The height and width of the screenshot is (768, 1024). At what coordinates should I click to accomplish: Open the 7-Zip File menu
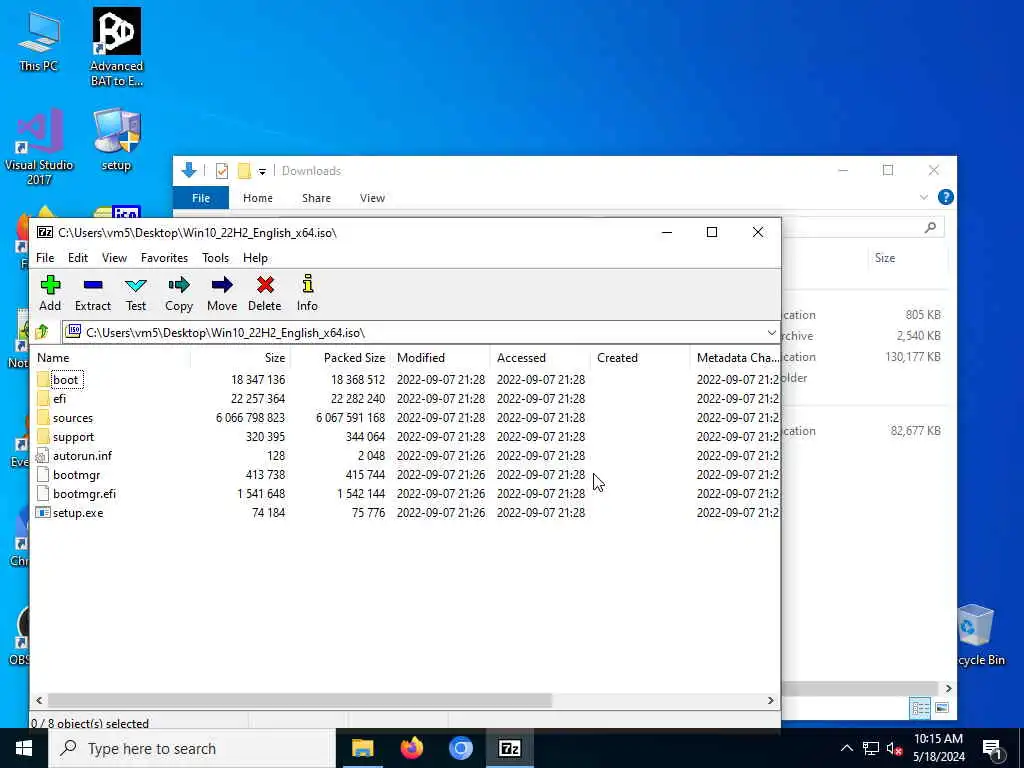(x=45, y=258)
